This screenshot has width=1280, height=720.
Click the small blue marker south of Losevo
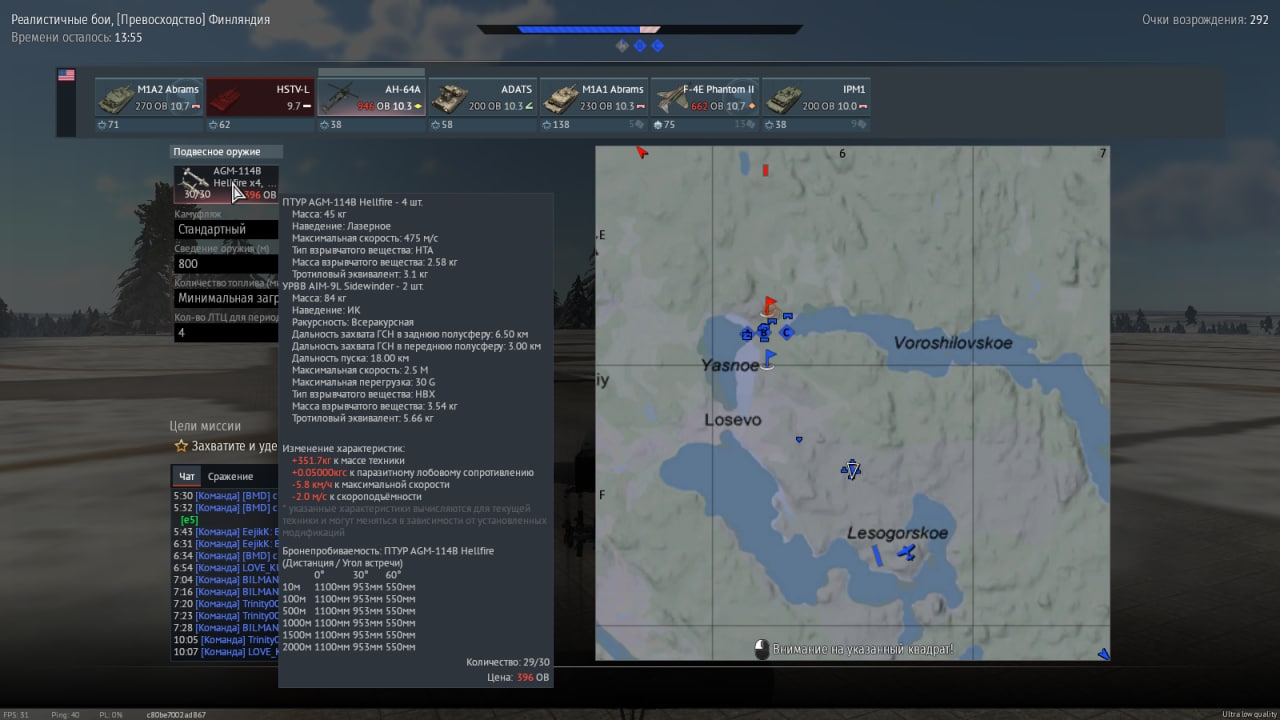click(798, 439)
